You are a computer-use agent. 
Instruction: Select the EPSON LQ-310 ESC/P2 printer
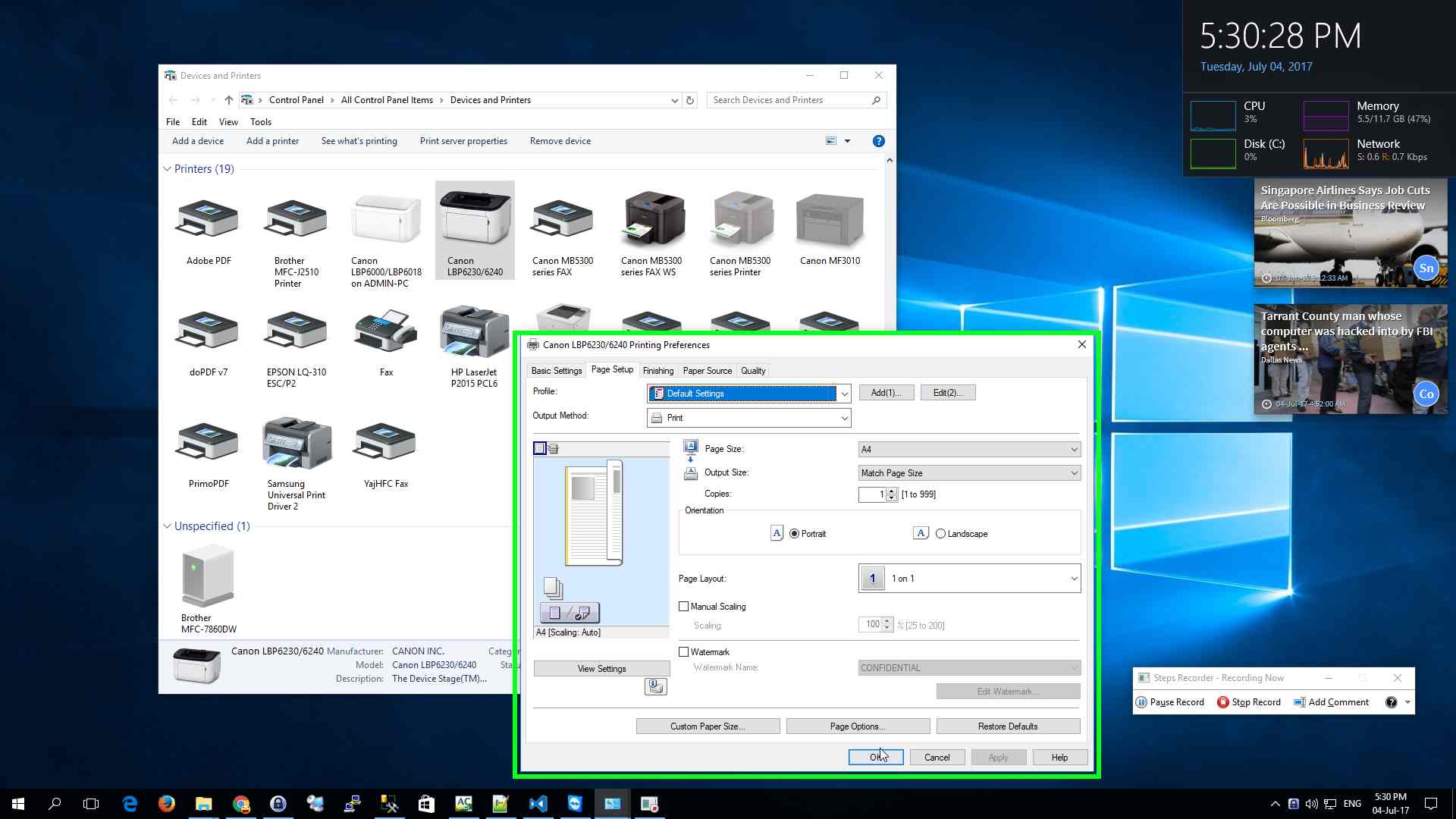[x=296, y=331]
